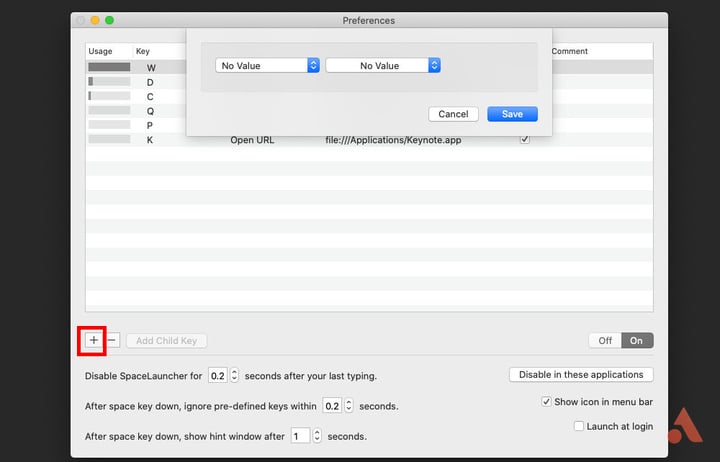This screenshot has width=720, height=462.
Task: Enable Launch at login checkbox
Action: 579,426
